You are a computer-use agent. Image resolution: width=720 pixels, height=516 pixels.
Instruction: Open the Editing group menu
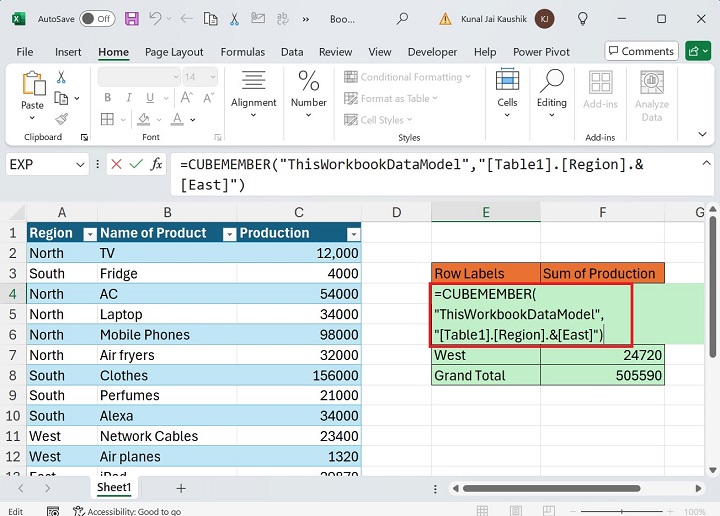[551, 90]
